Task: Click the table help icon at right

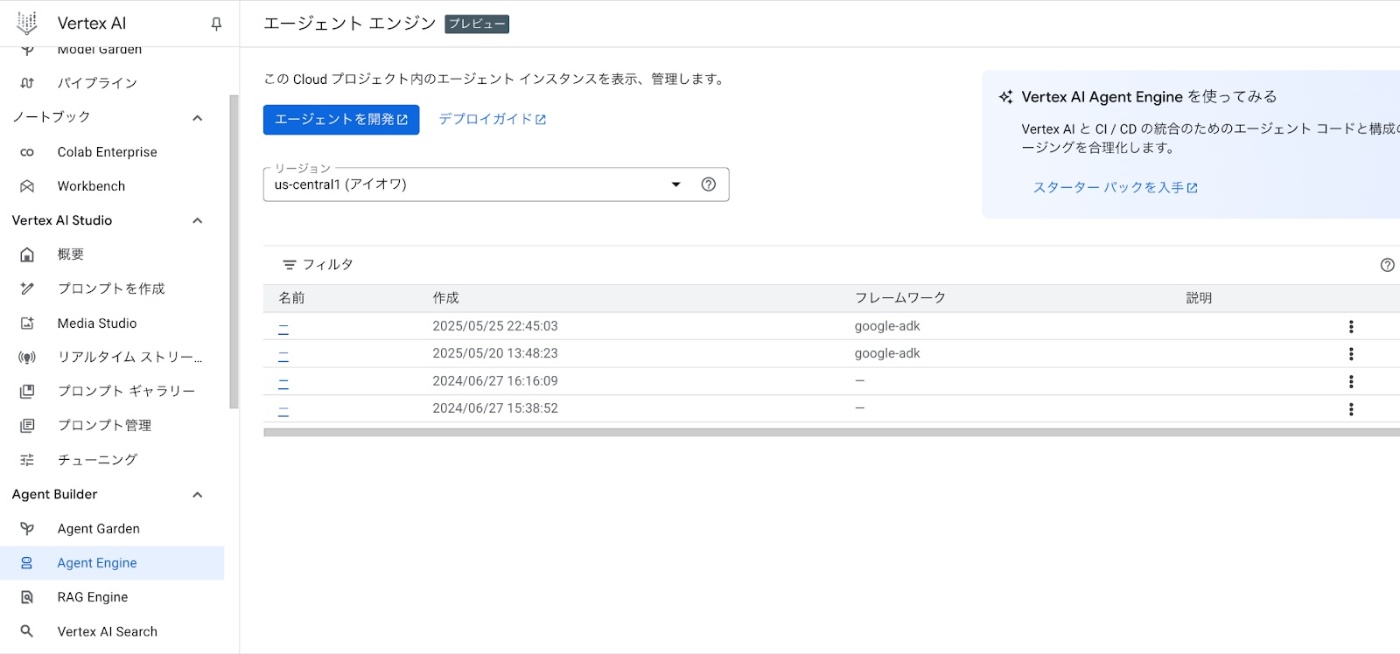Action: 1387,265
